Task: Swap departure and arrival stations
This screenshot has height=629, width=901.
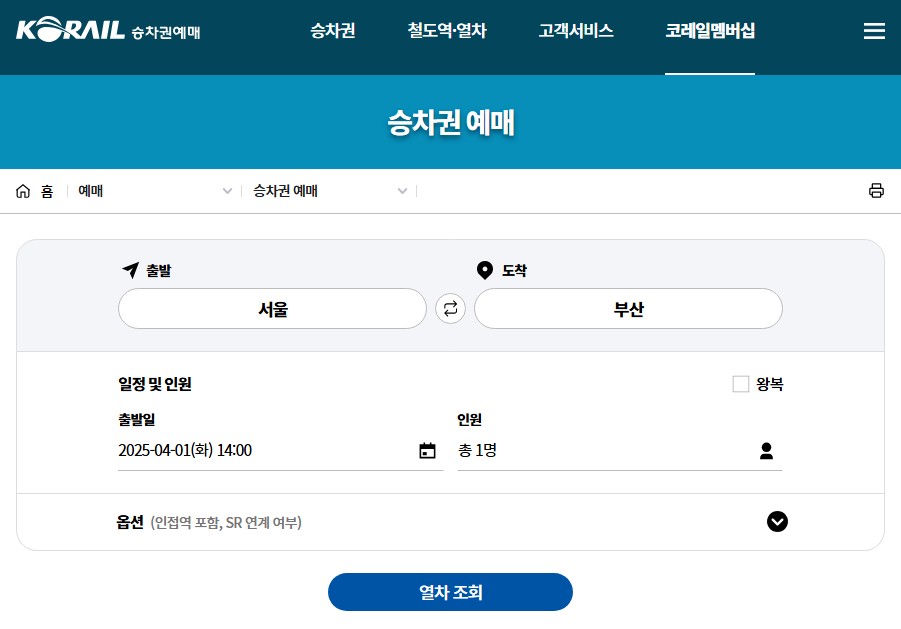Action: pos(450,308)
